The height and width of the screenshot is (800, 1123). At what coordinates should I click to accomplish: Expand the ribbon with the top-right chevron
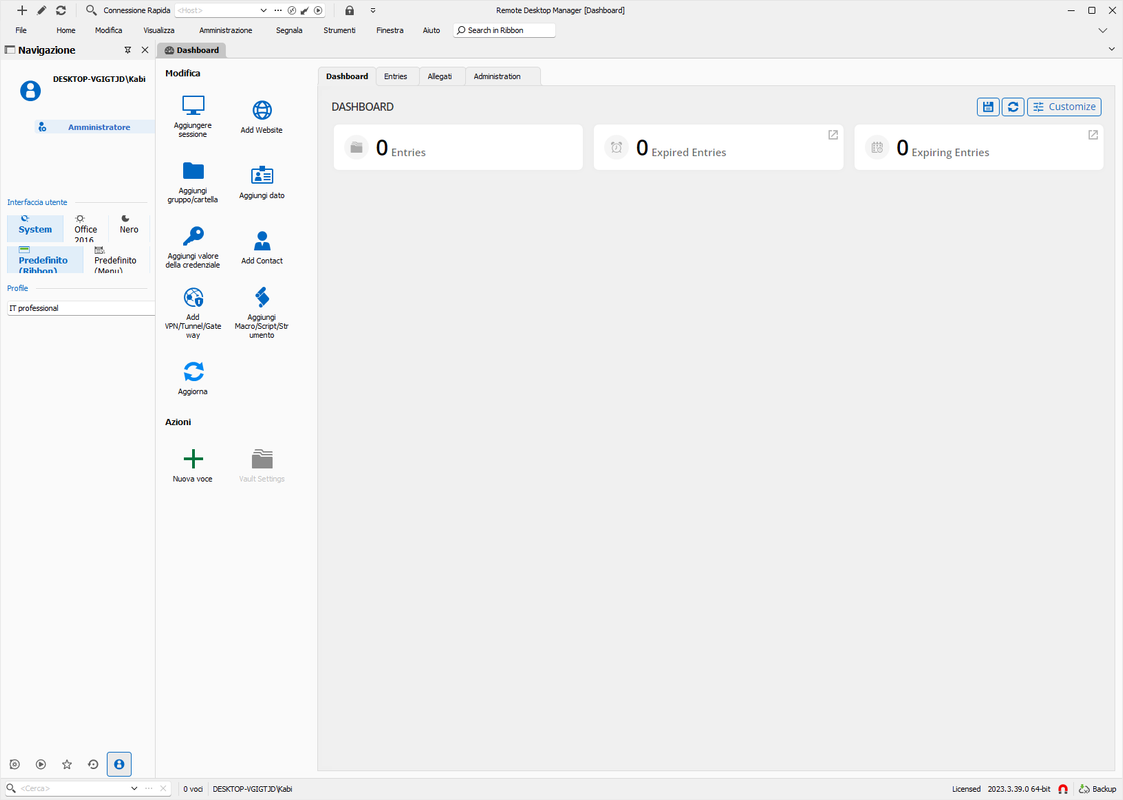1102,30
